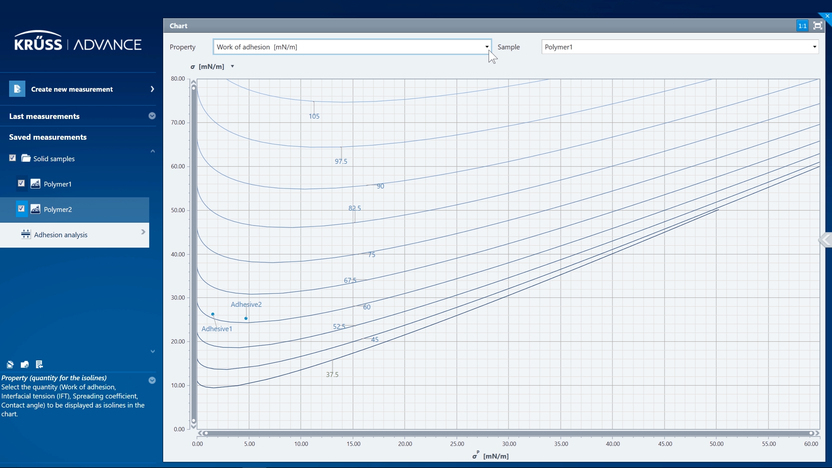This screenshot has width=832, height=468.
Task: Click the 1:1 zoom reset icon
Action: pos(802,26)
